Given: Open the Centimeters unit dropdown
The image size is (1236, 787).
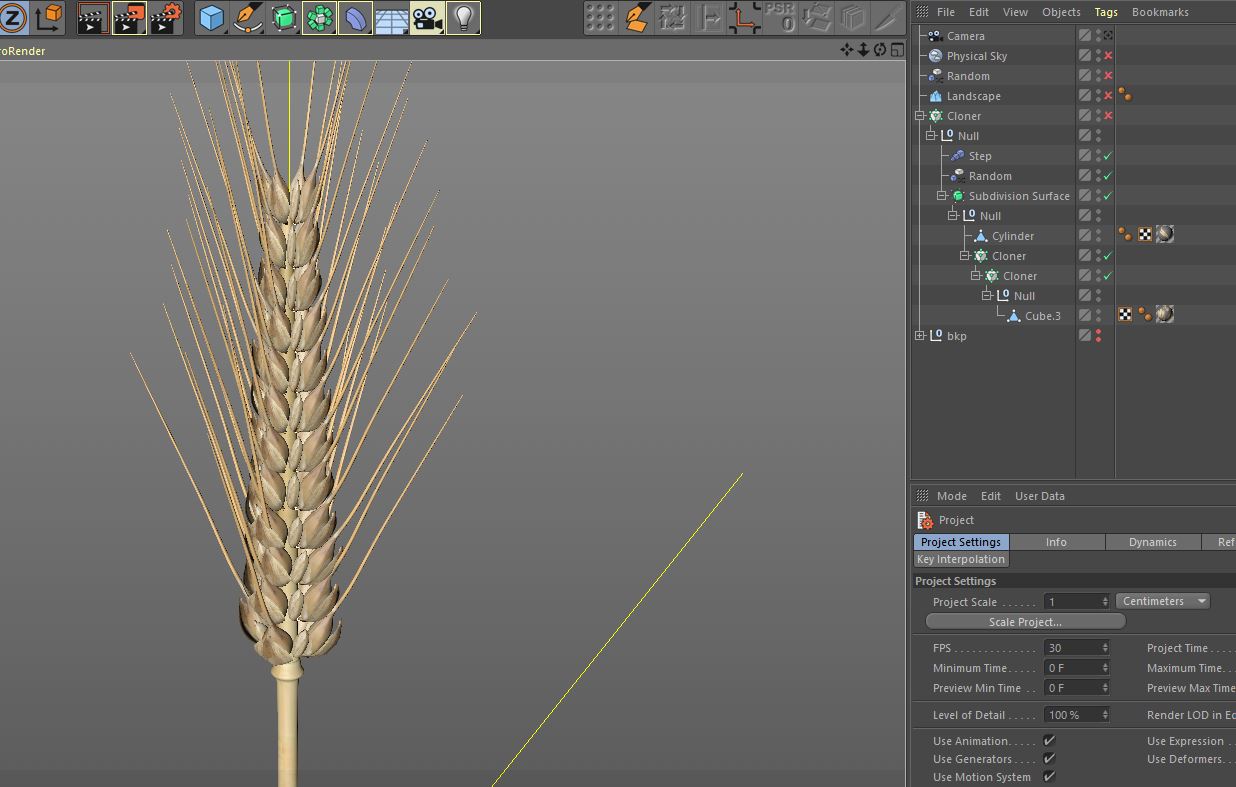Looking at the screenshot, I should tap(1162, 601).
